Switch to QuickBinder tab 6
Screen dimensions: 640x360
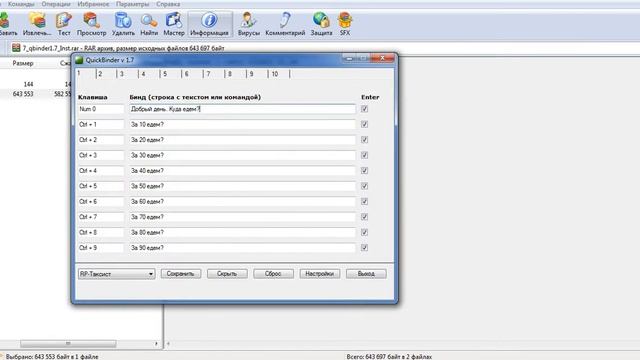(x=192, y=74)
